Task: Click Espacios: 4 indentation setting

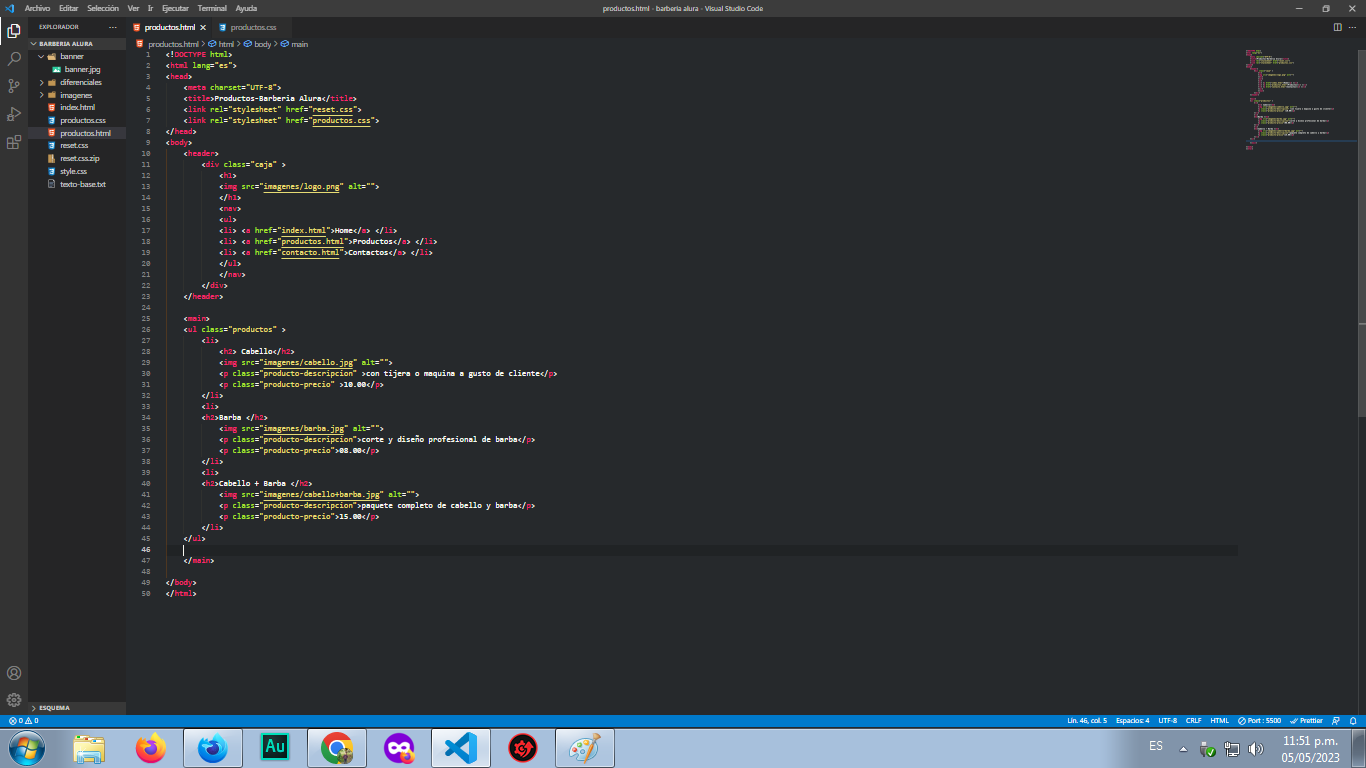Action: [1132, 720]
